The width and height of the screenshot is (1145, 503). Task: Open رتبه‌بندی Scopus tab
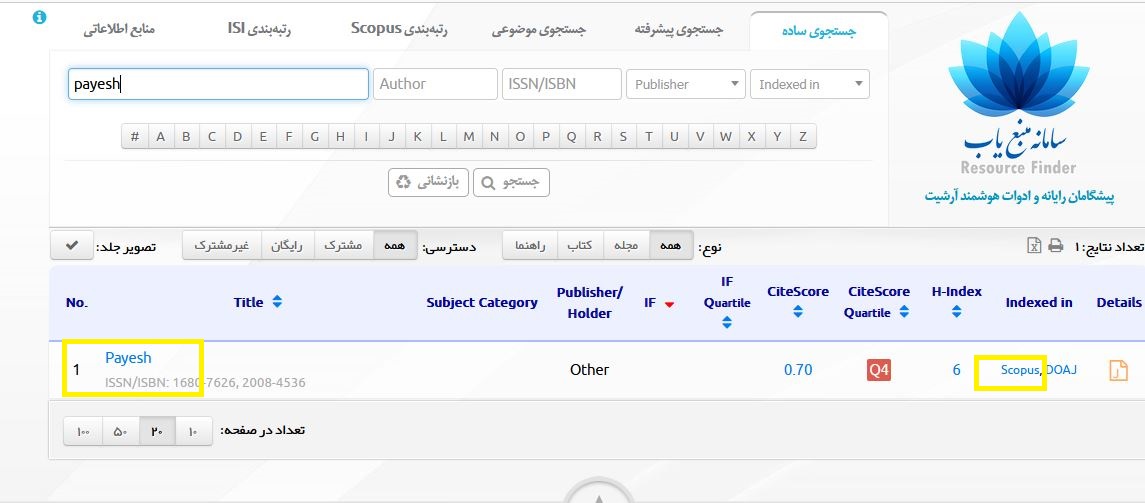[399, 29]
